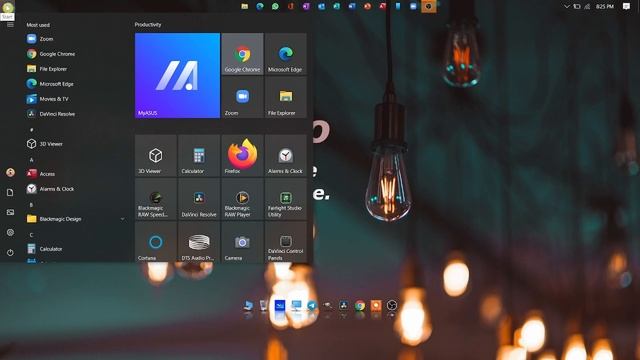Viewport: 640px width, 360px height.
Task: Open the notification action center
Action: (626, 7)
